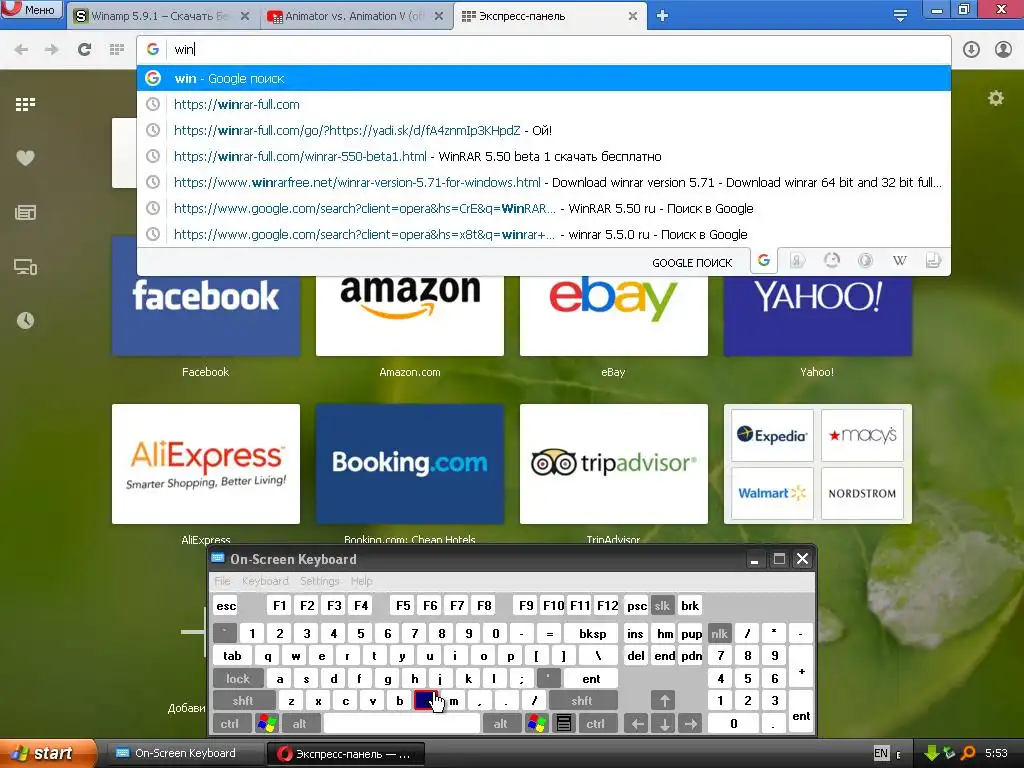The image size is (1024, 768).
Task: Go forward with the forward arrow
Action: 52,50
